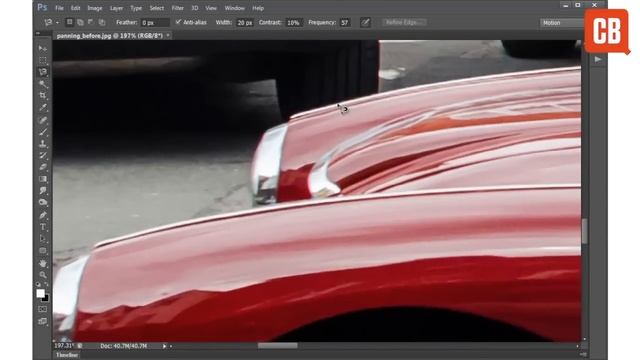Open the 3D menu
Image resolution: width=640 pixels, height=360 pixels.
tap(195, 8)
